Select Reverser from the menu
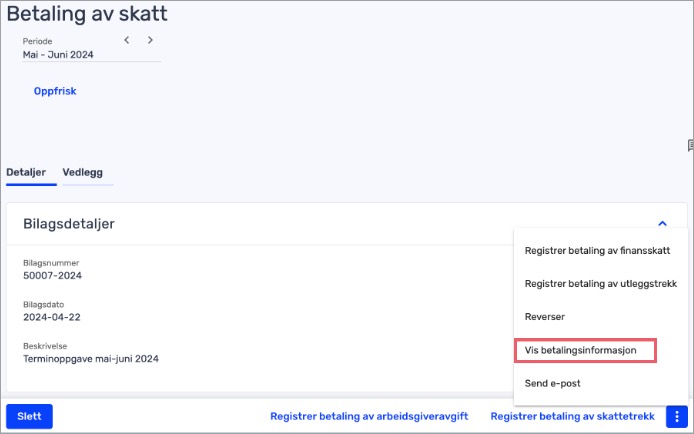 (545, 316)
